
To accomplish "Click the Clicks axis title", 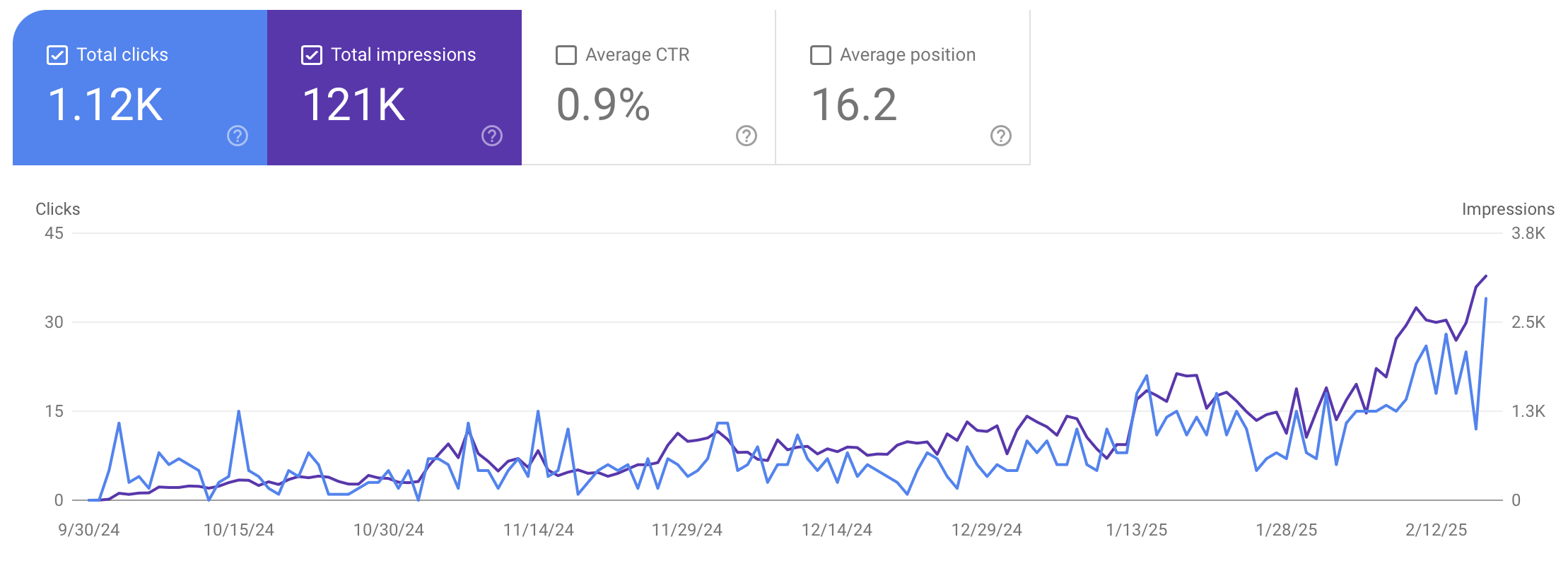I will (58, 209).
